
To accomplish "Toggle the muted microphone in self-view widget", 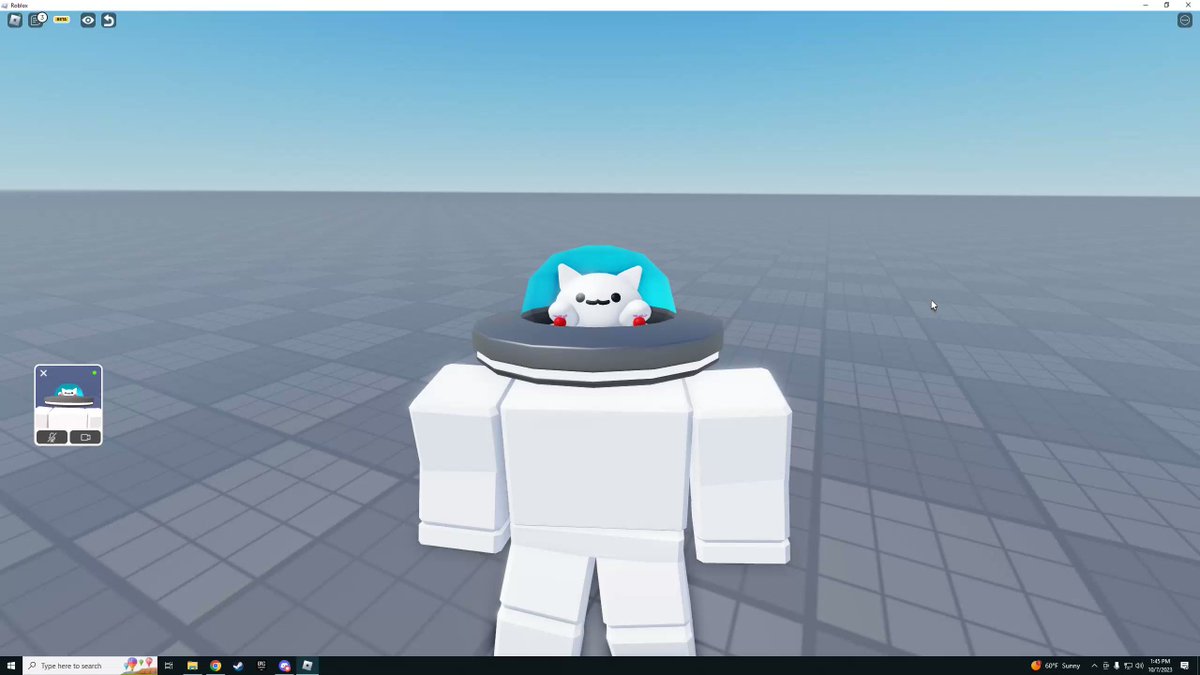I will click(52, 437).
